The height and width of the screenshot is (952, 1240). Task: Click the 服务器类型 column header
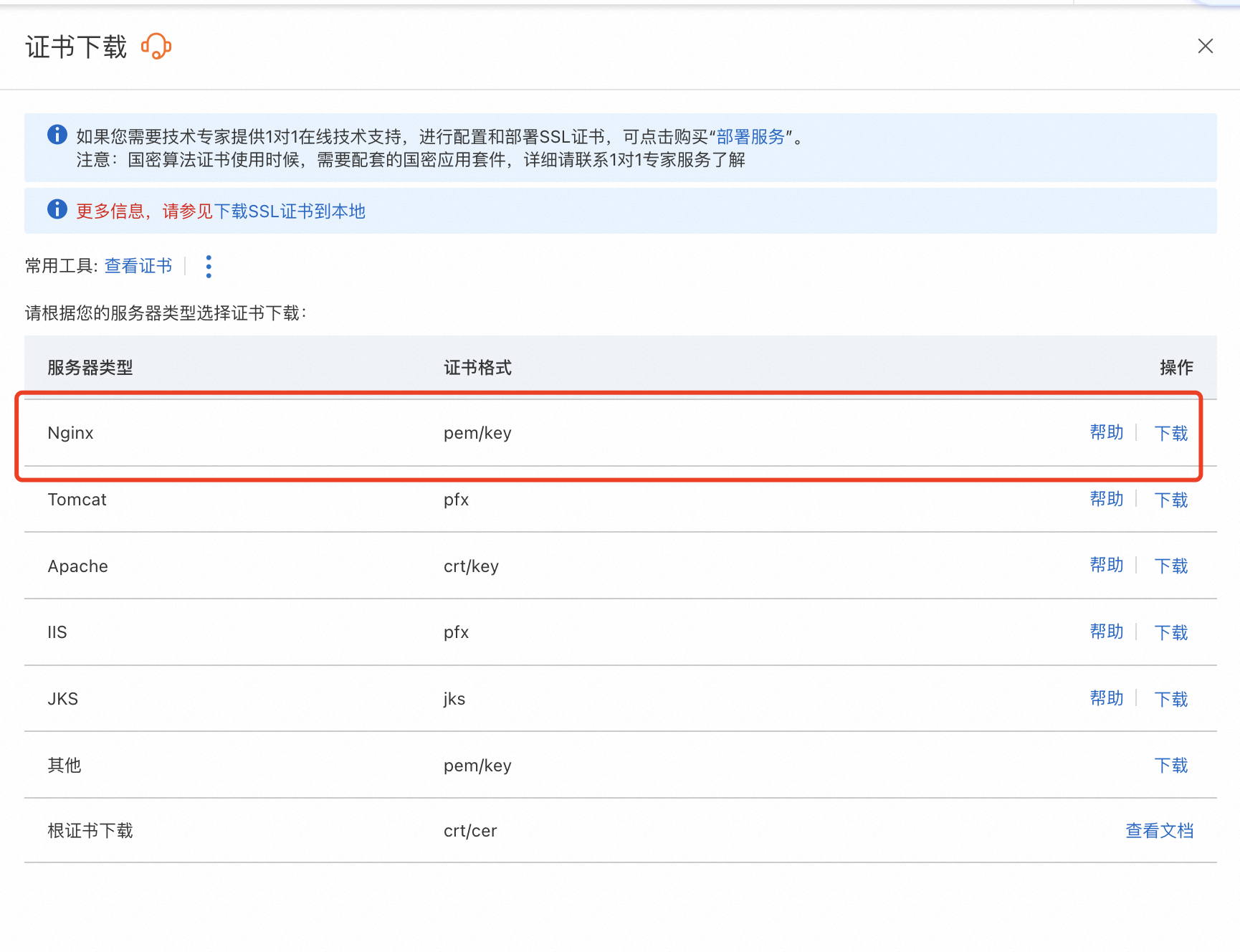pyautogui.click(x=90, y=368)
